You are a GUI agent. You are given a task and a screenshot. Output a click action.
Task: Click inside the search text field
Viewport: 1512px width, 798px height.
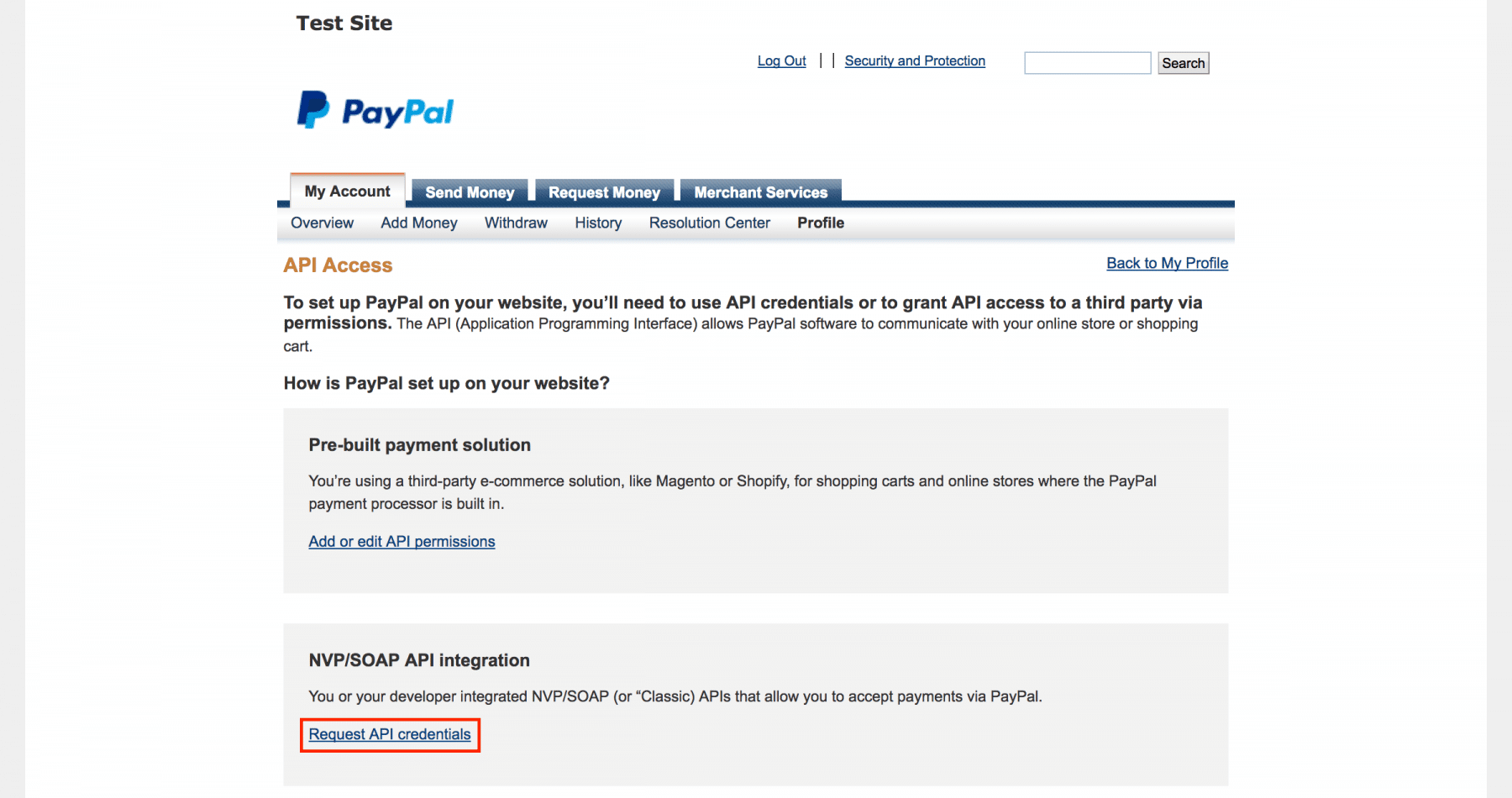1087,63
